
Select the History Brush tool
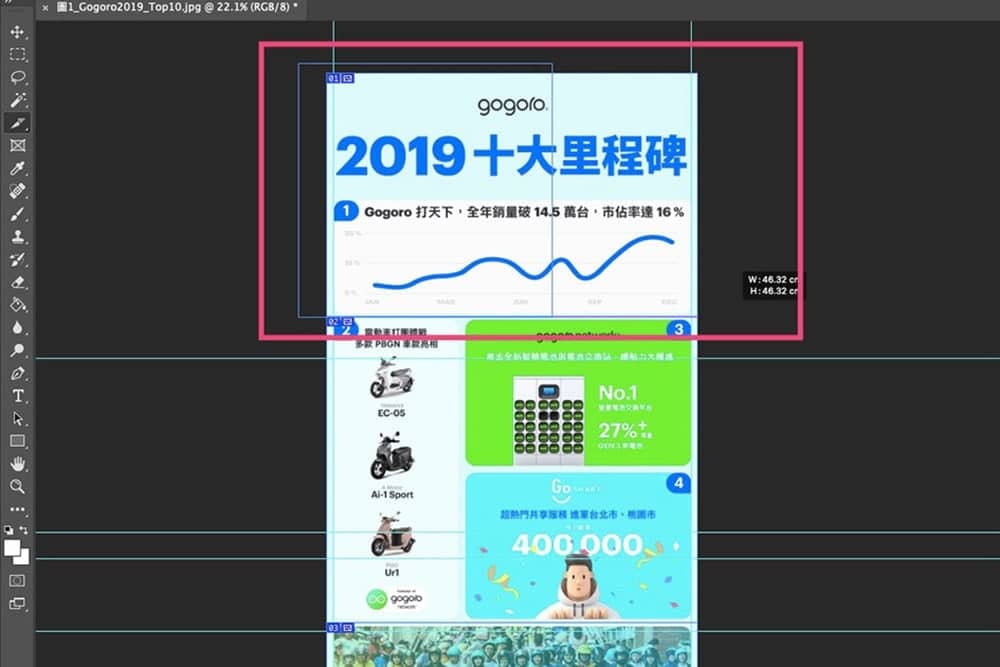click(17, 260)
